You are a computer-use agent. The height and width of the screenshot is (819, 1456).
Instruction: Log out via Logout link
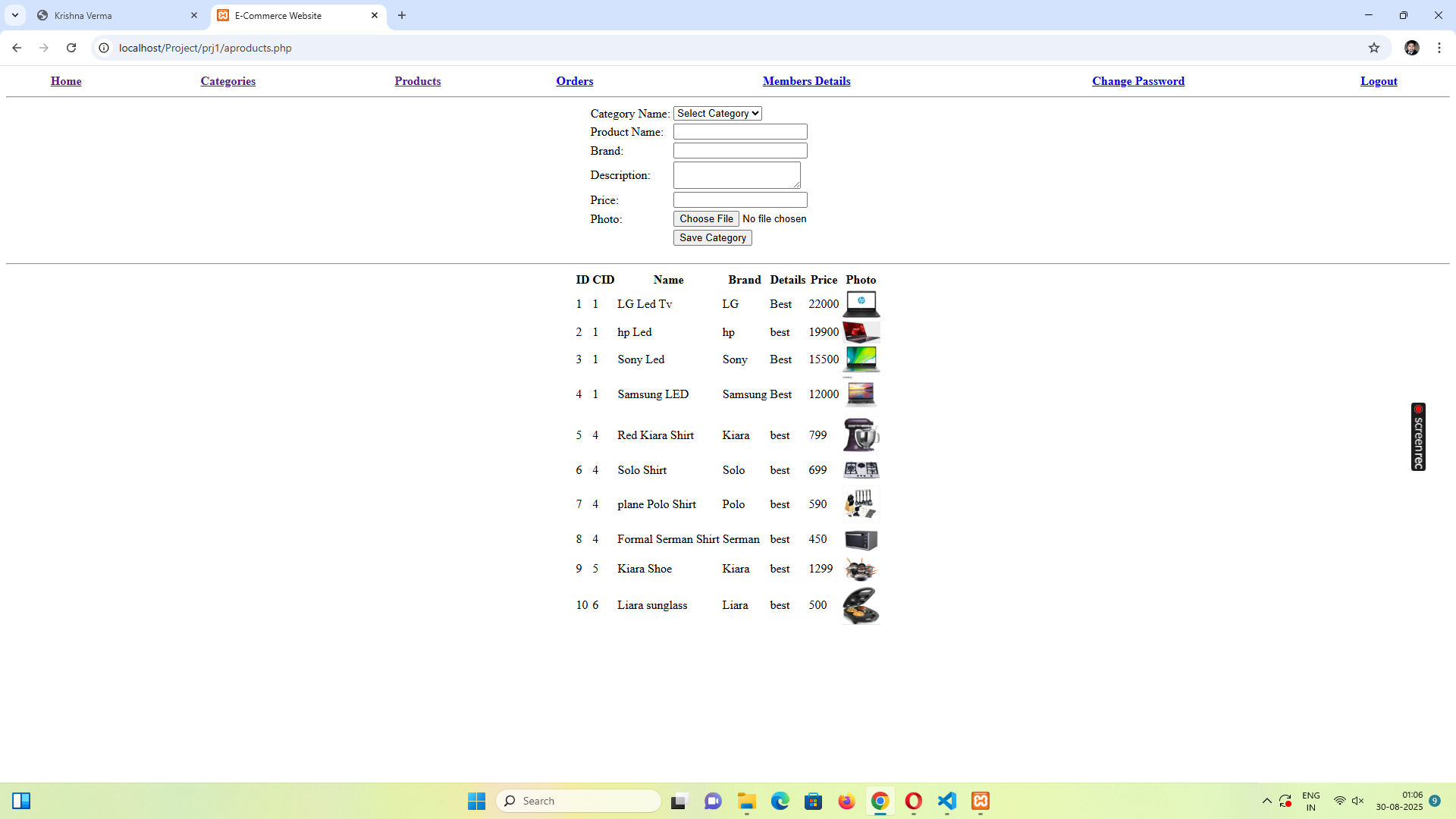pyautogui.click(x=1379, y=81)
